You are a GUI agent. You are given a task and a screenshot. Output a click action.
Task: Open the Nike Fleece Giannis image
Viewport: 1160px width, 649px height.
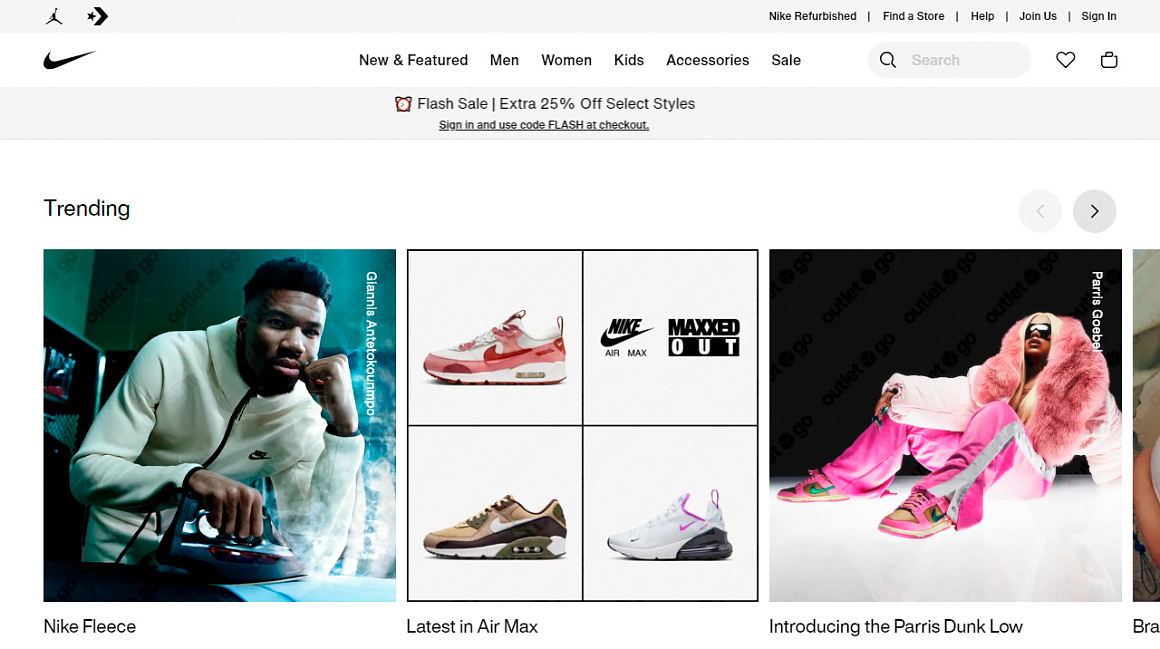click(x=220, y=426)
